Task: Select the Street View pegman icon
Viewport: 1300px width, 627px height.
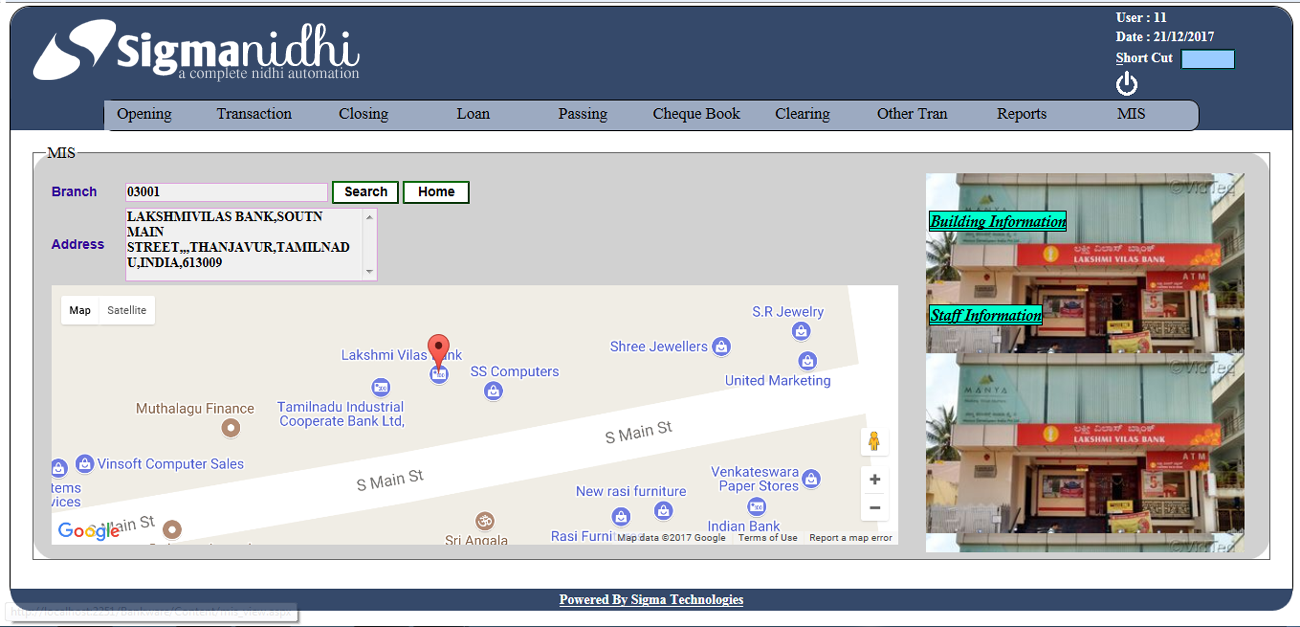Action: 874,441
